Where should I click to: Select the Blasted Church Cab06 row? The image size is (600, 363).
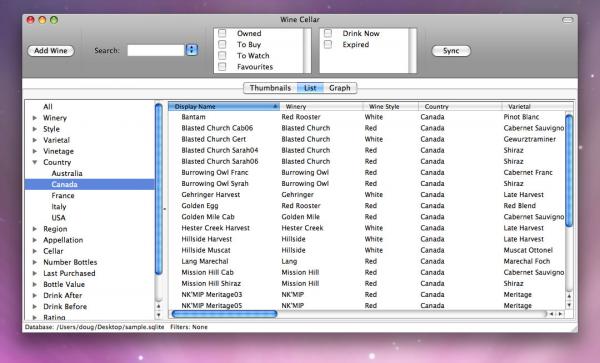367,128
